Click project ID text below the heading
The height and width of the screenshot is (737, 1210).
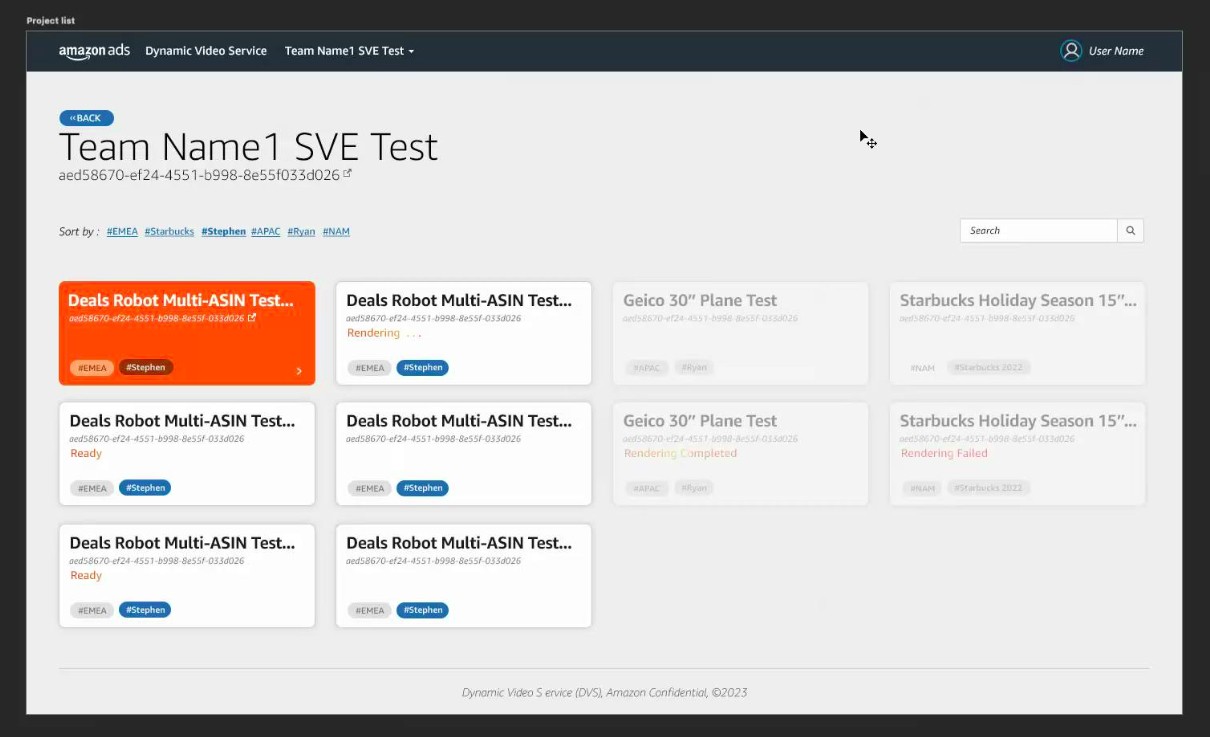(x=199, y=175)
